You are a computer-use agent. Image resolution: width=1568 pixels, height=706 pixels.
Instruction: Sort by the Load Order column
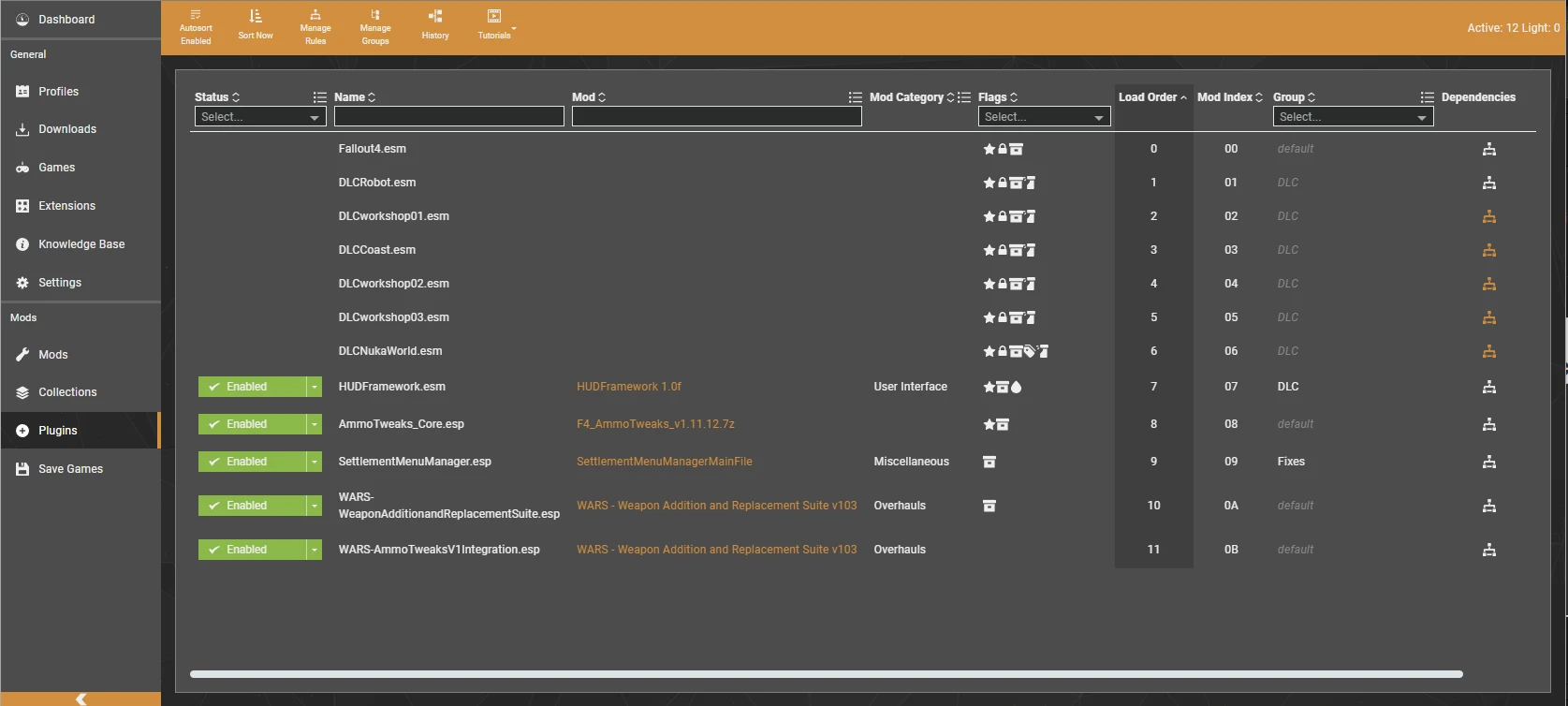tap(1153, 97)
